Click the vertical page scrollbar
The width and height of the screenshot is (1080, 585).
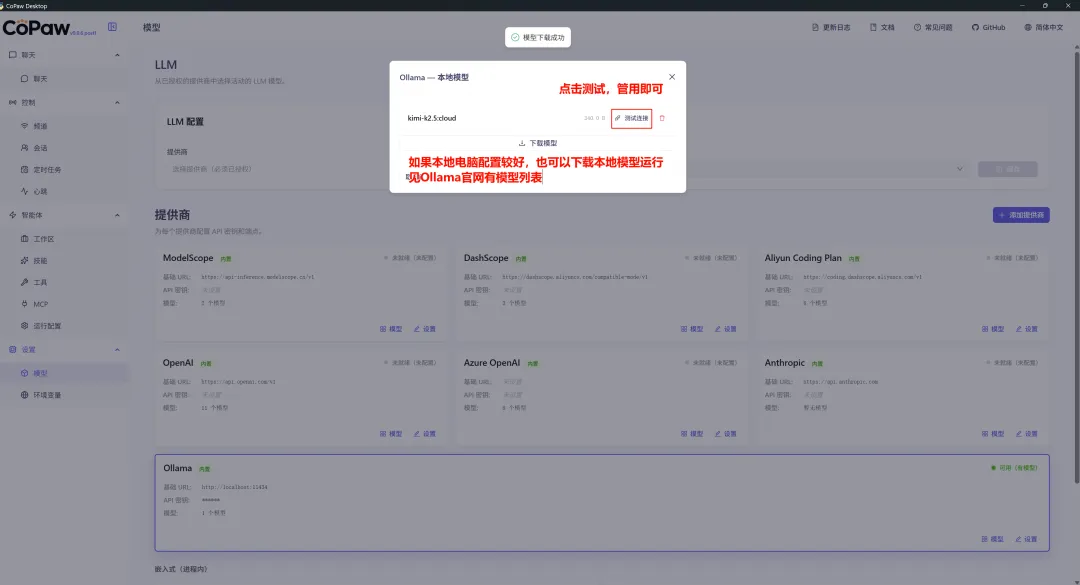pos(1077,265)
